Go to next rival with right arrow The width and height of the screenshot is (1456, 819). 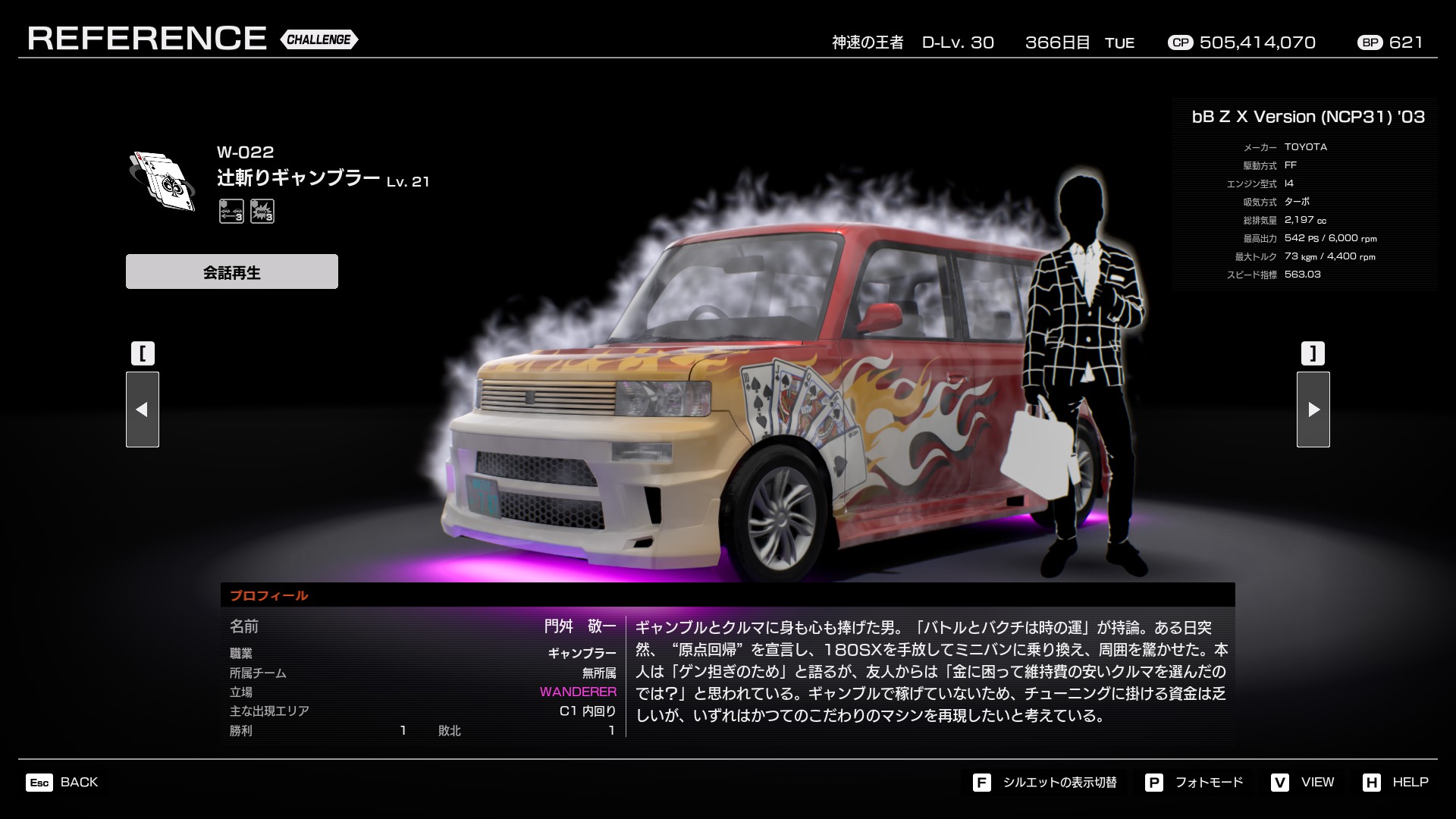1313,409
